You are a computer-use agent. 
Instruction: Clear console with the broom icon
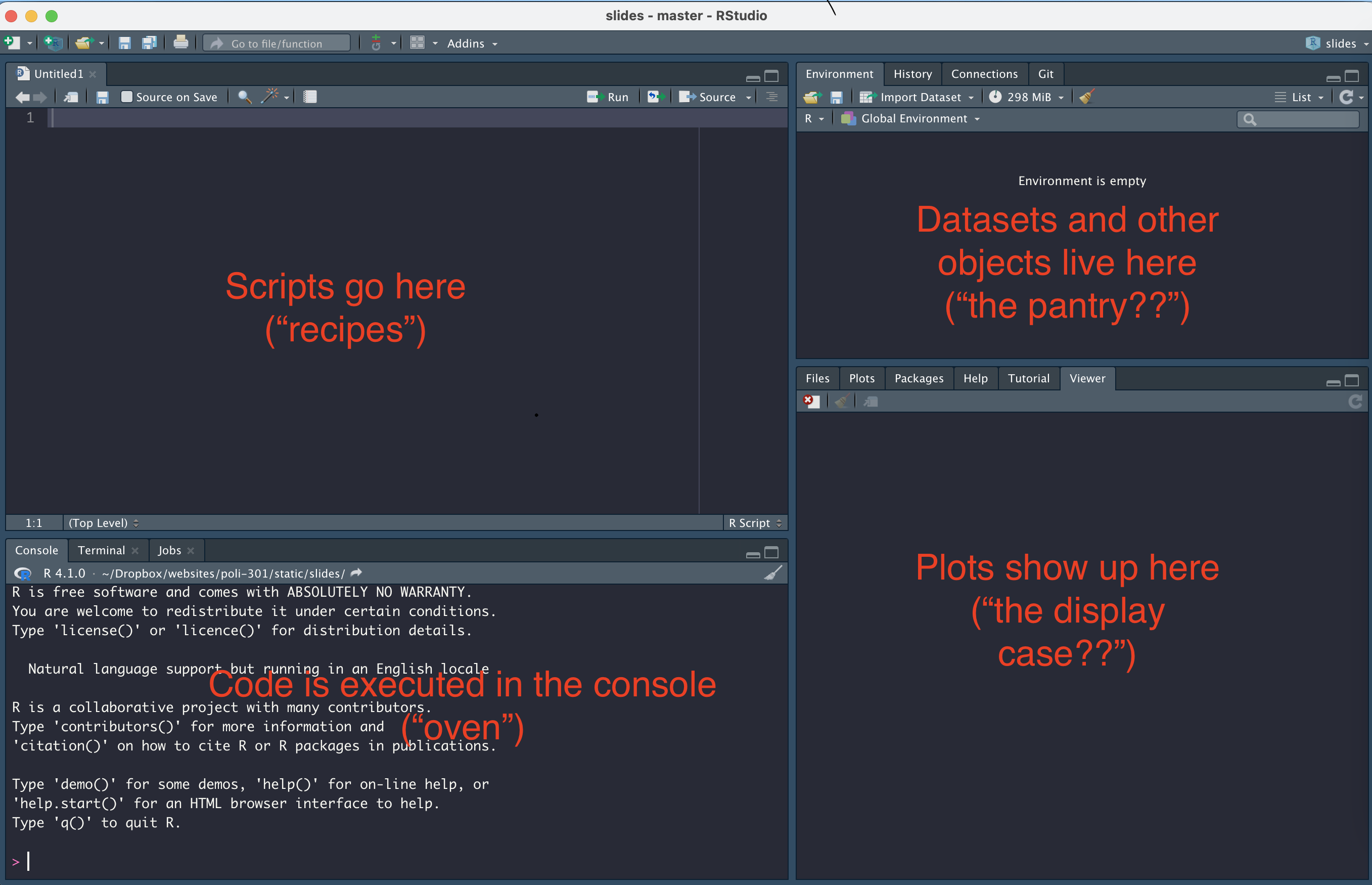tap(773, 573)
